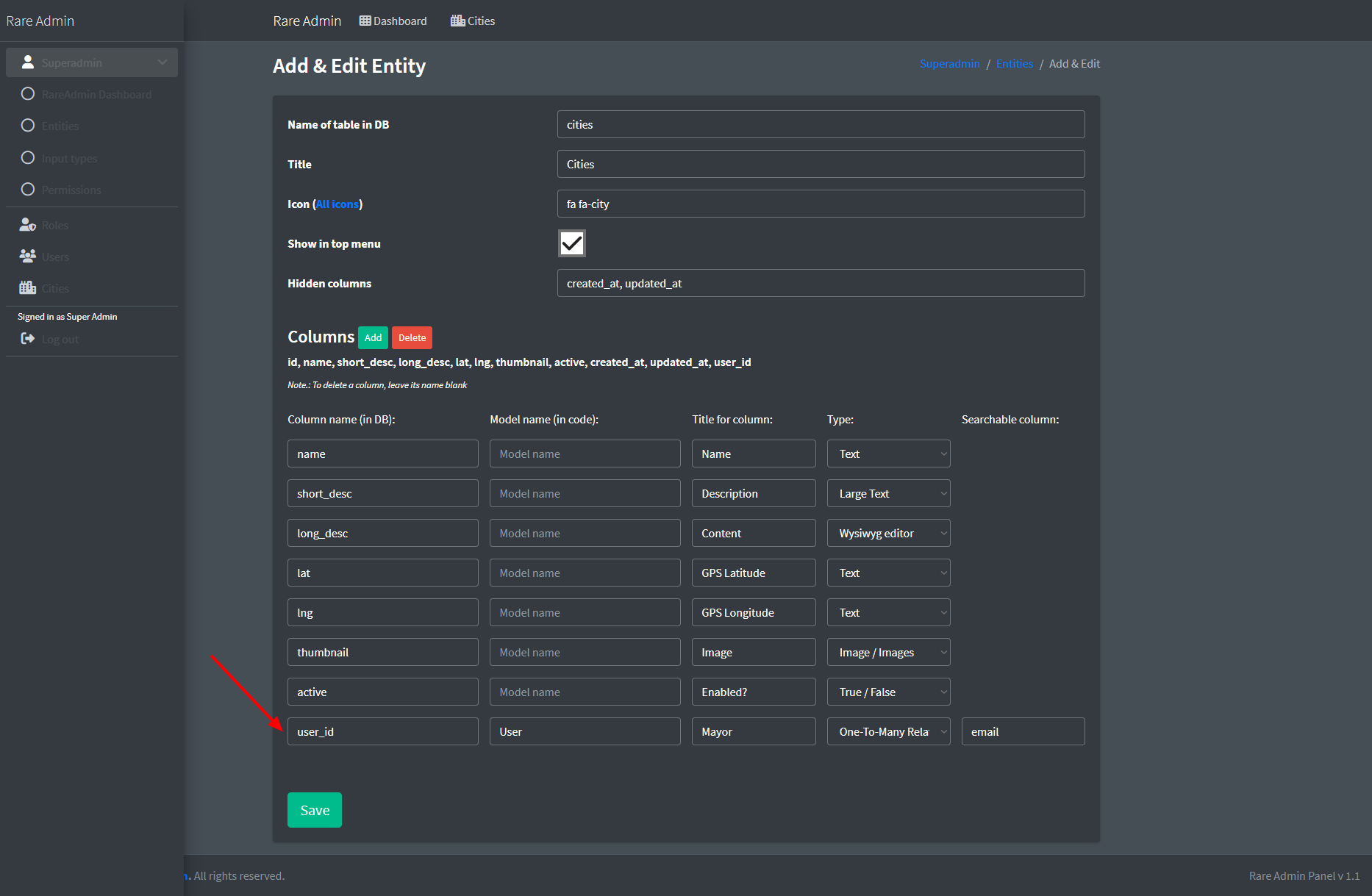1372x896 pixels.
Task: Open RareAdmin Dashboard from the sidebar
Action: [96, 94]
